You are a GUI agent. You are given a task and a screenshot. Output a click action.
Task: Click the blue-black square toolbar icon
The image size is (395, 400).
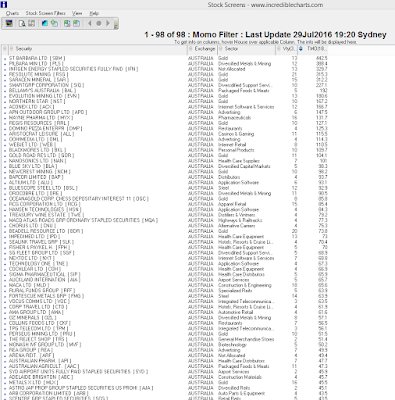click(x=45, y=23)
